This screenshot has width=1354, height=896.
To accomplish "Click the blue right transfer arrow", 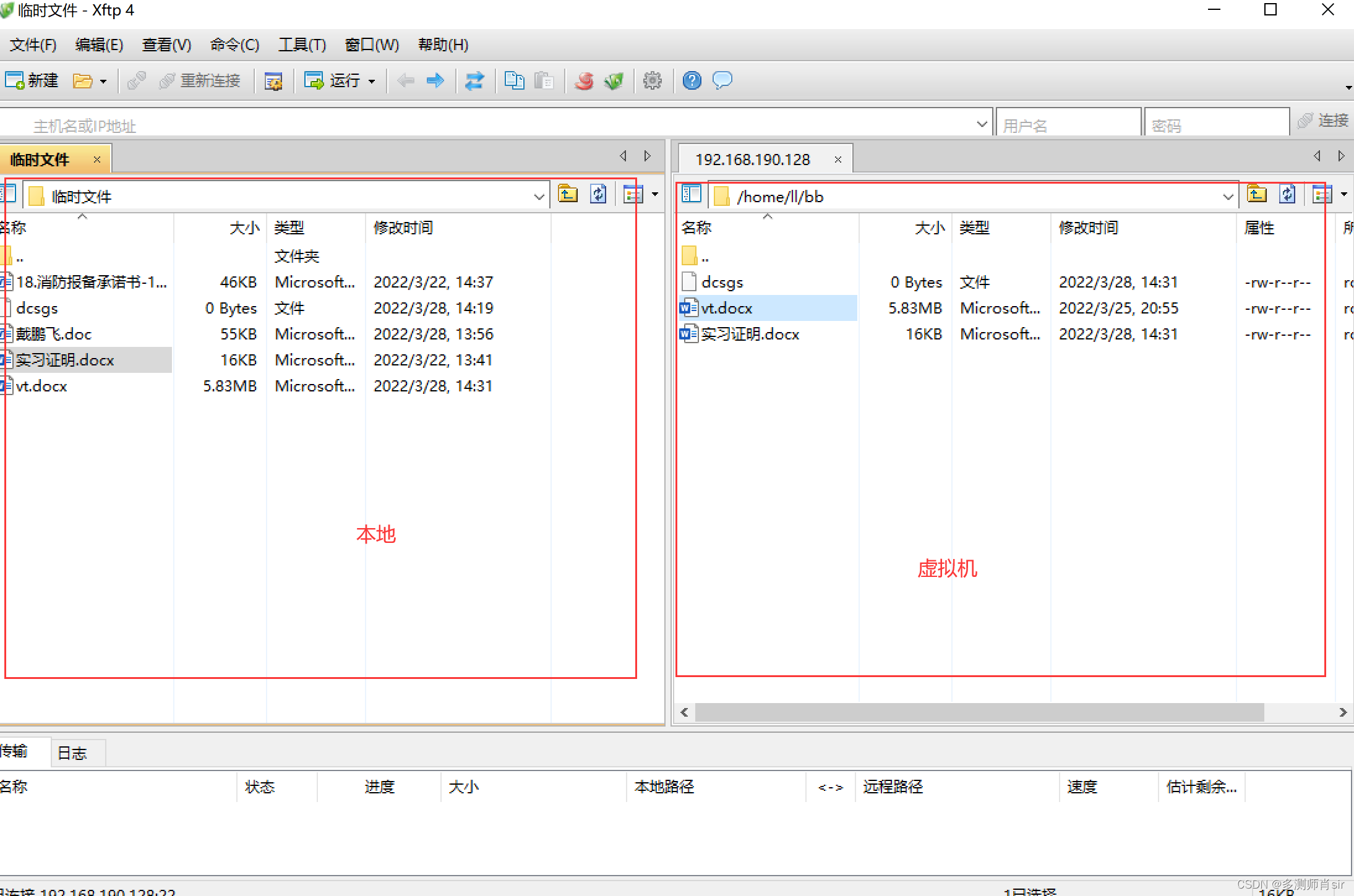I will (x=435, y=80).
